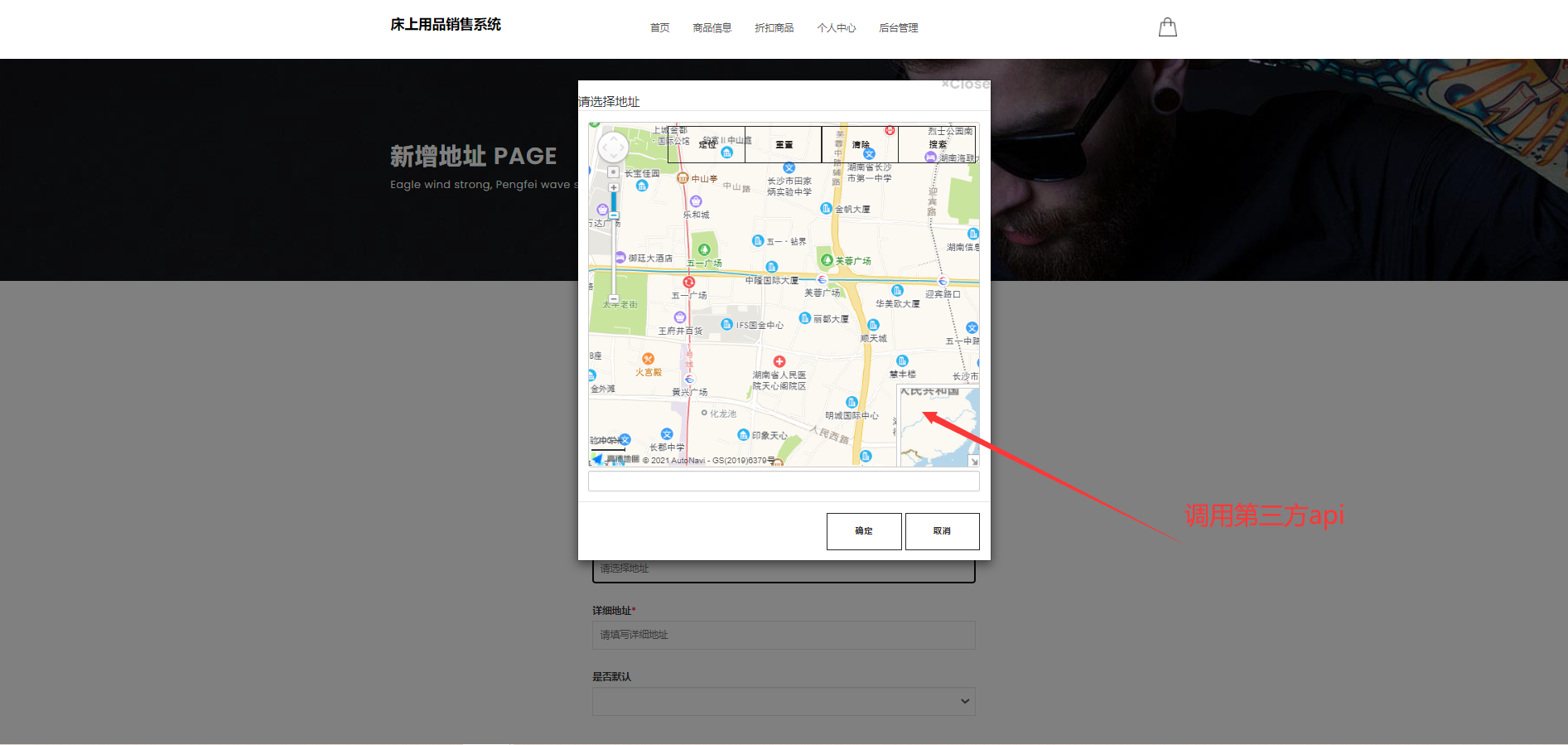Click the 金帆大厦 building icon
Viewport: 1568px width, 745px height.
[x=826, y=208]
